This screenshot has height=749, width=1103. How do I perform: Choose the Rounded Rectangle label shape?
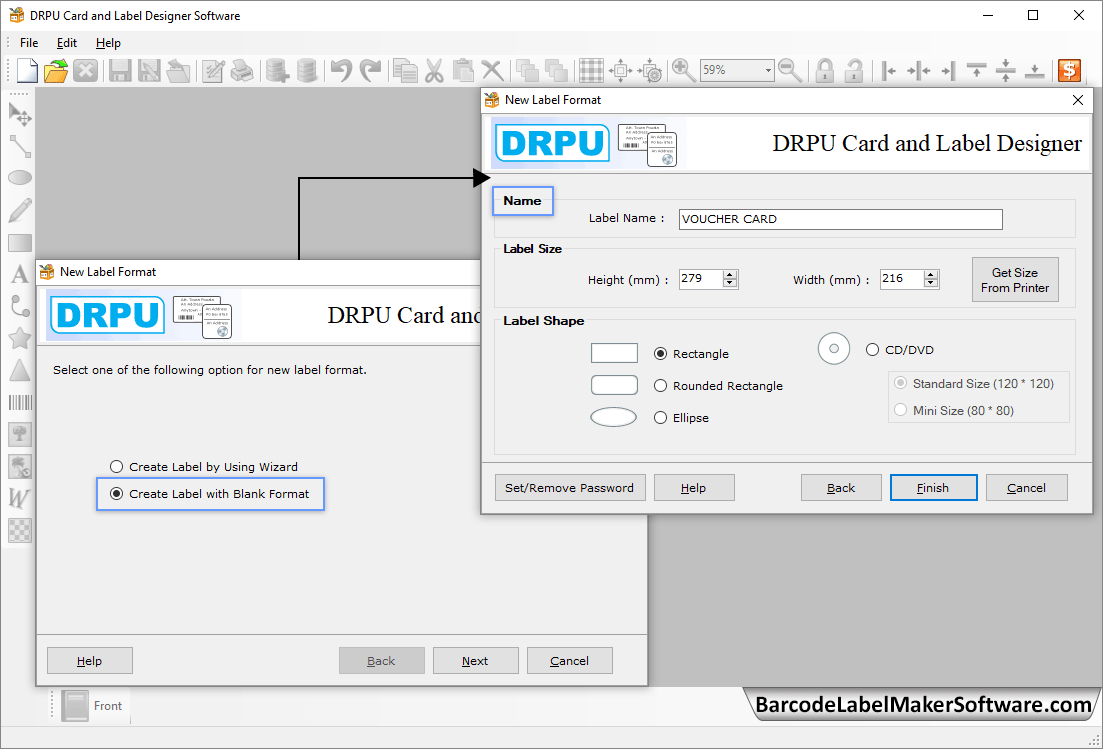click(660, 386)
